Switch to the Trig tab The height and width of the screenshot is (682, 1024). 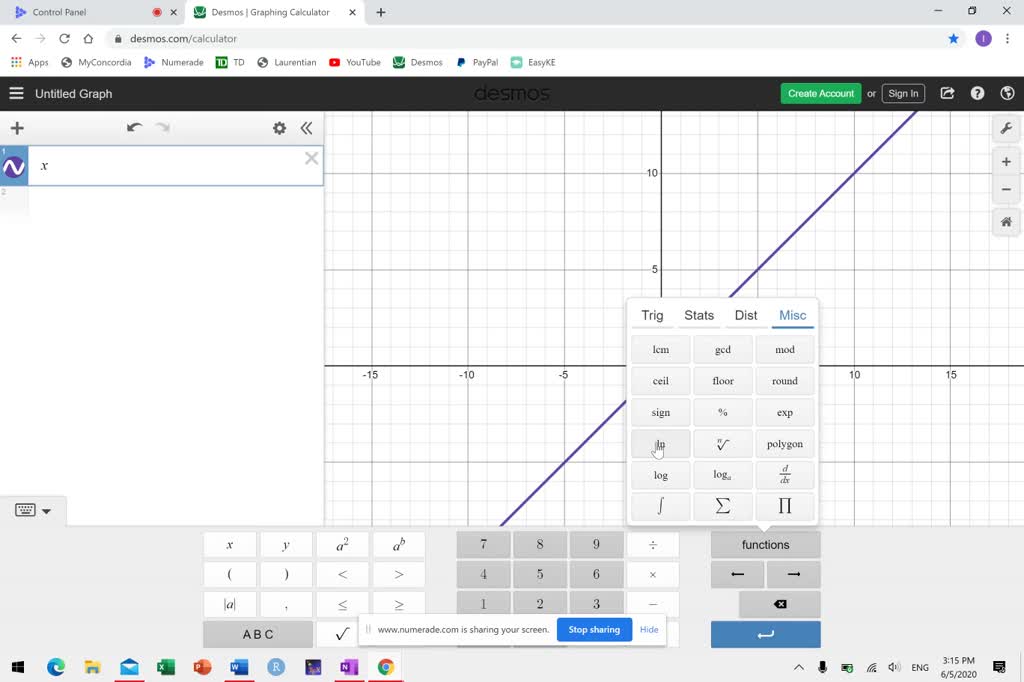pos(652,315)
